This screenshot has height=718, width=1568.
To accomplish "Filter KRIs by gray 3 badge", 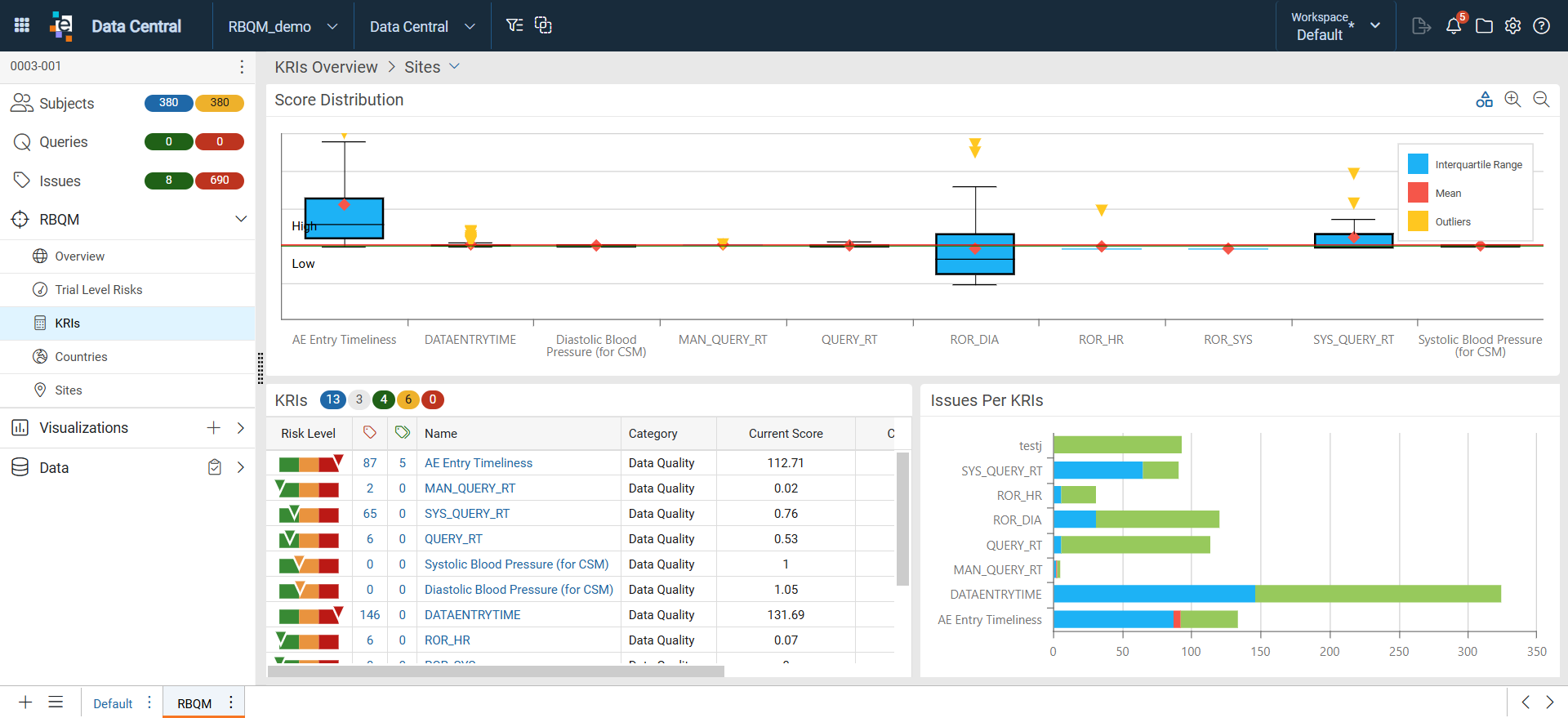I will coord(359,399).
